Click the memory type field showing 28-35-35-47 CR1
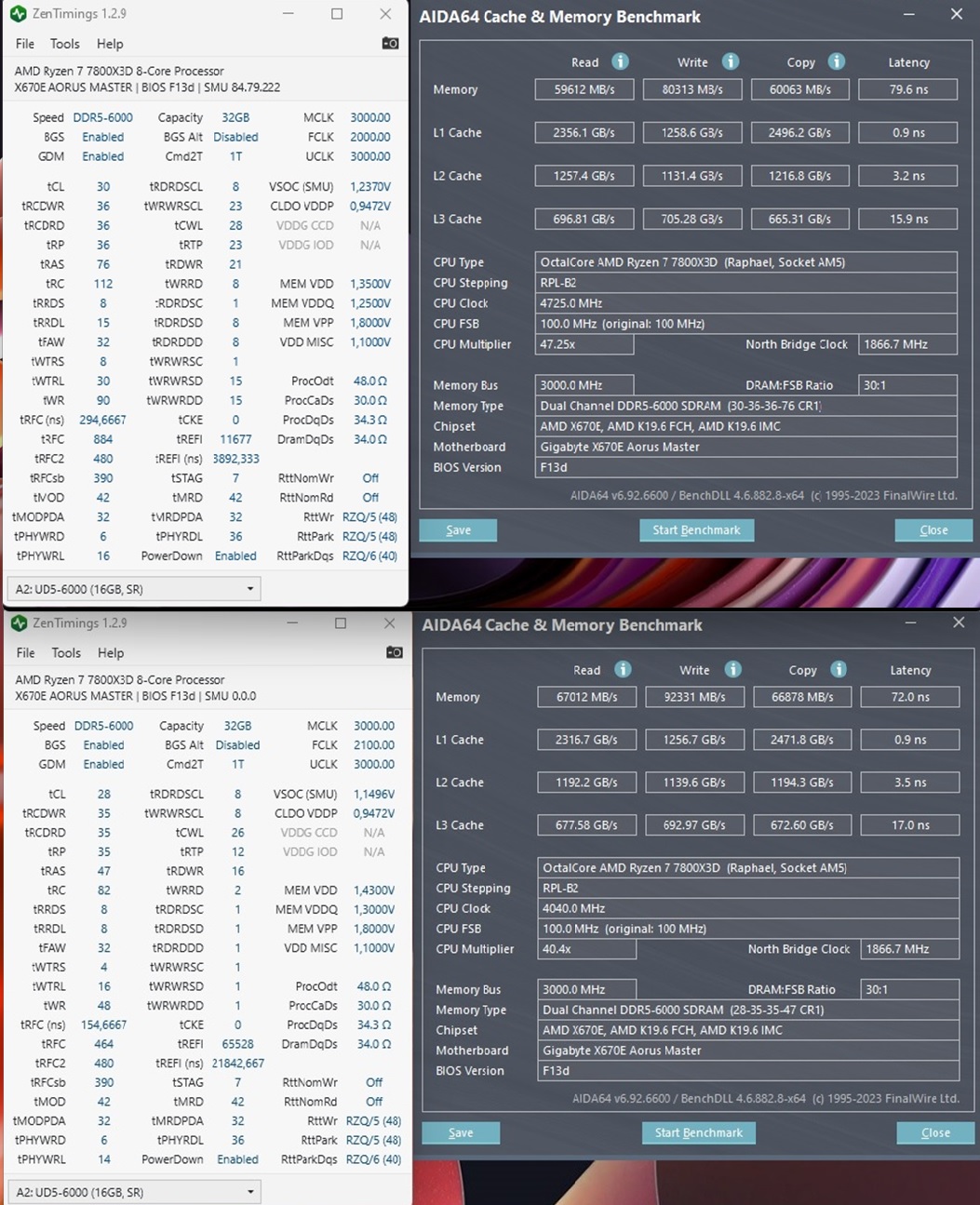The height and width of the screenshot is (1205, 980). coord(748,1010)
